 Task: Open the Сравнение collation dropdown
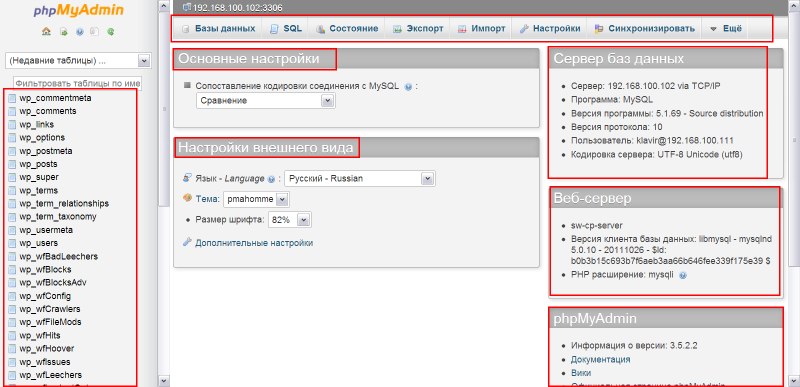(x=265, y=100)
